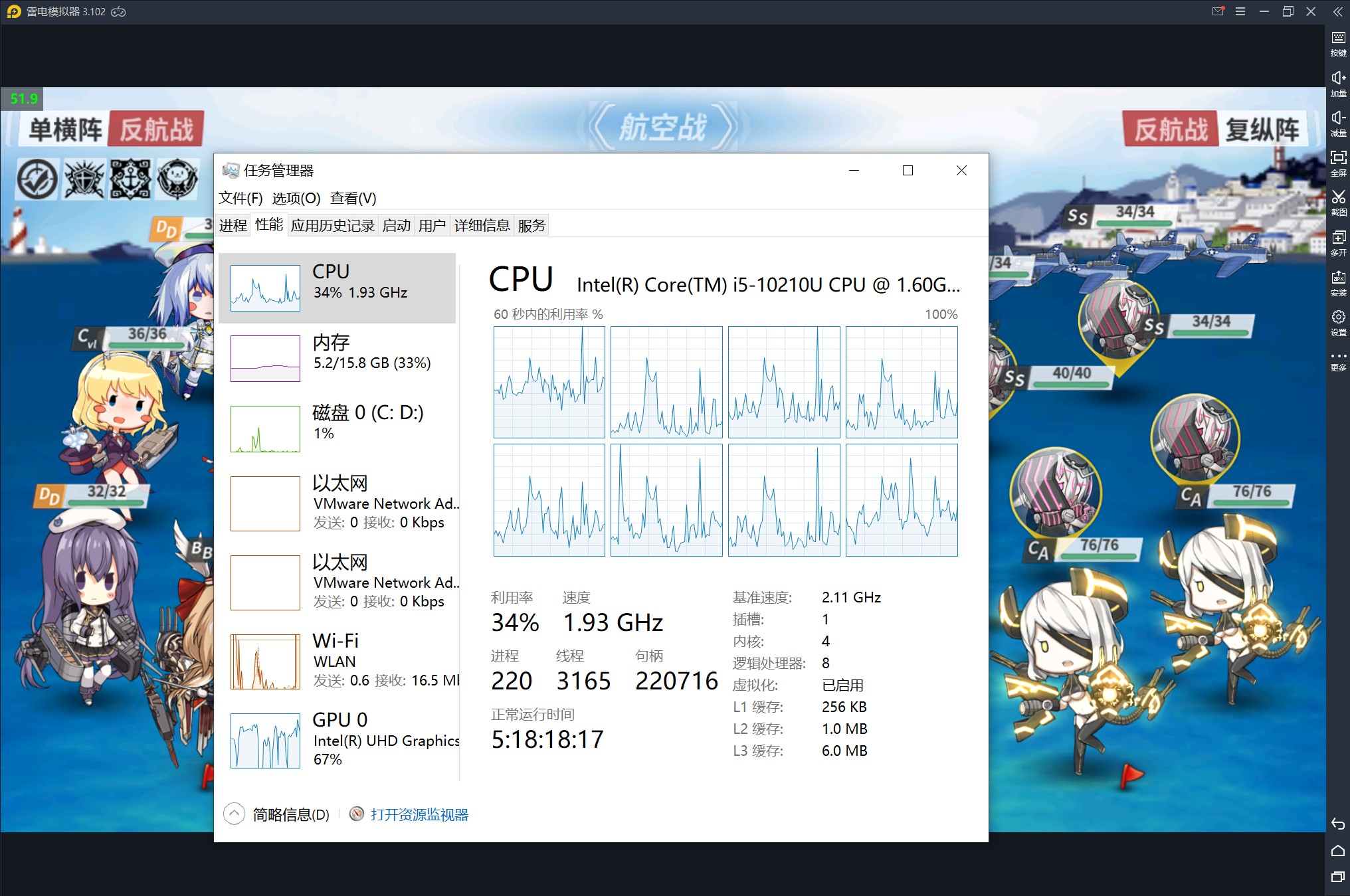Click the 220716 handles value
Screen dimensions: 1350x896
(676, 681)
